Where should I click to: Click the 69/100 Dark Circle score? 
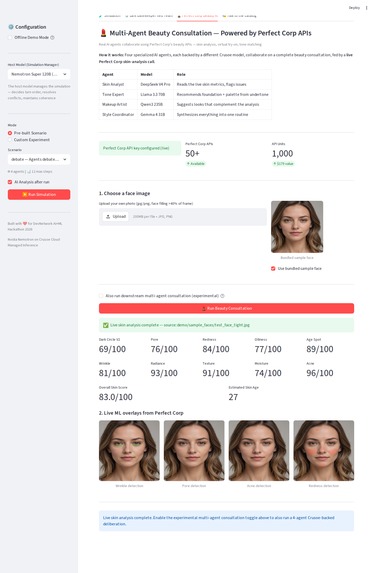pyautogui.click(x=112, y=349)
